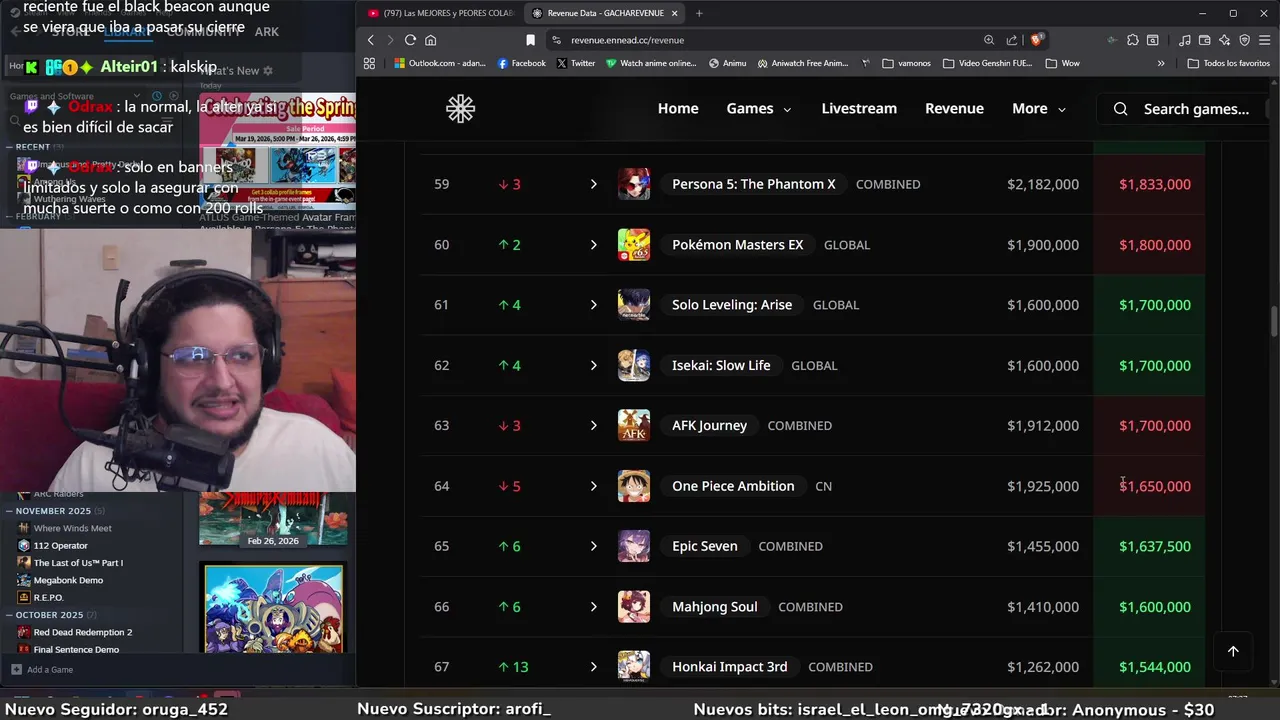Click the apps grid icon in bookmarks bar
Screen dimensions: 1280x720
(369, 63)
